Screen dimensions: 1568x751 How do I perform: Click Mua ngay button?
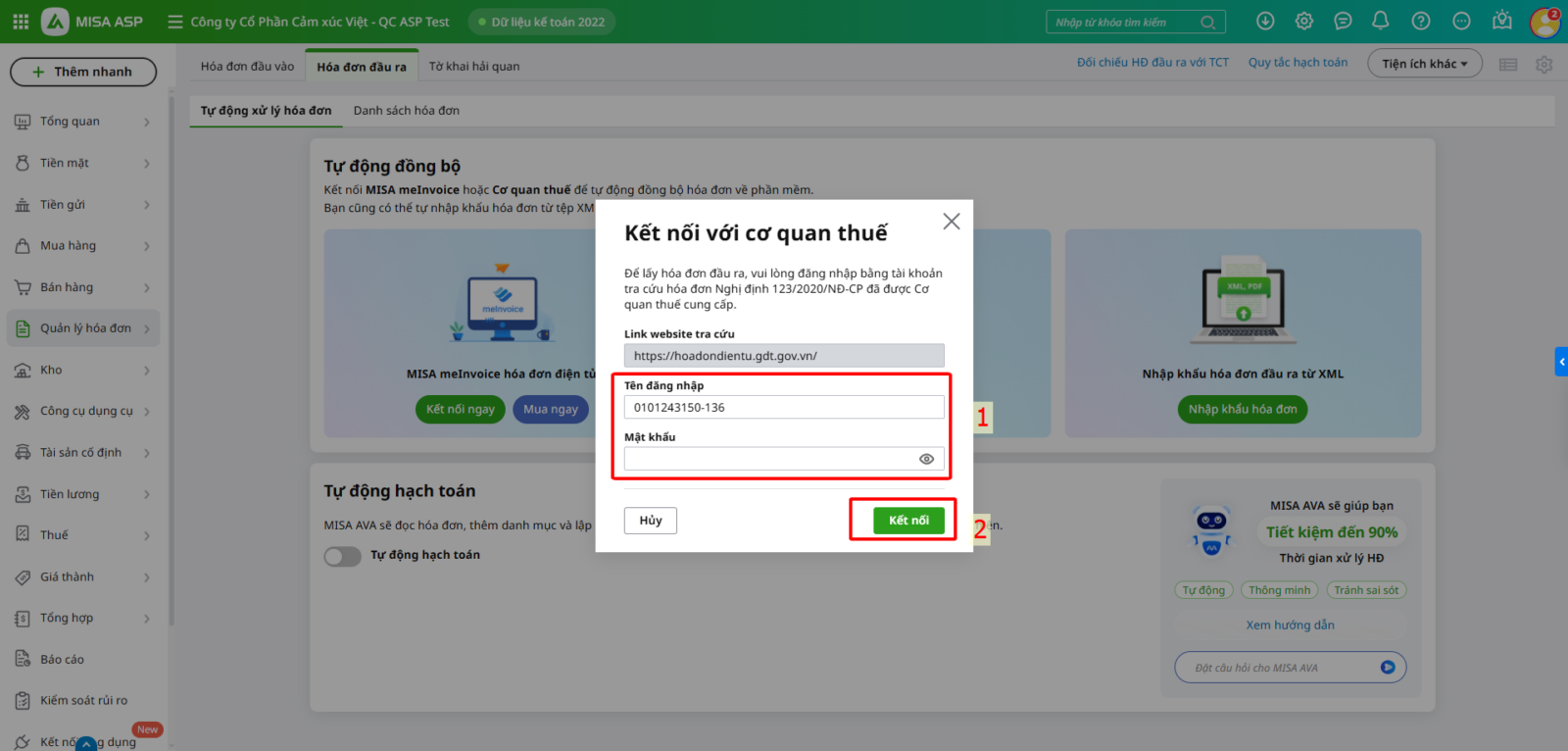[x=551, y=410]
